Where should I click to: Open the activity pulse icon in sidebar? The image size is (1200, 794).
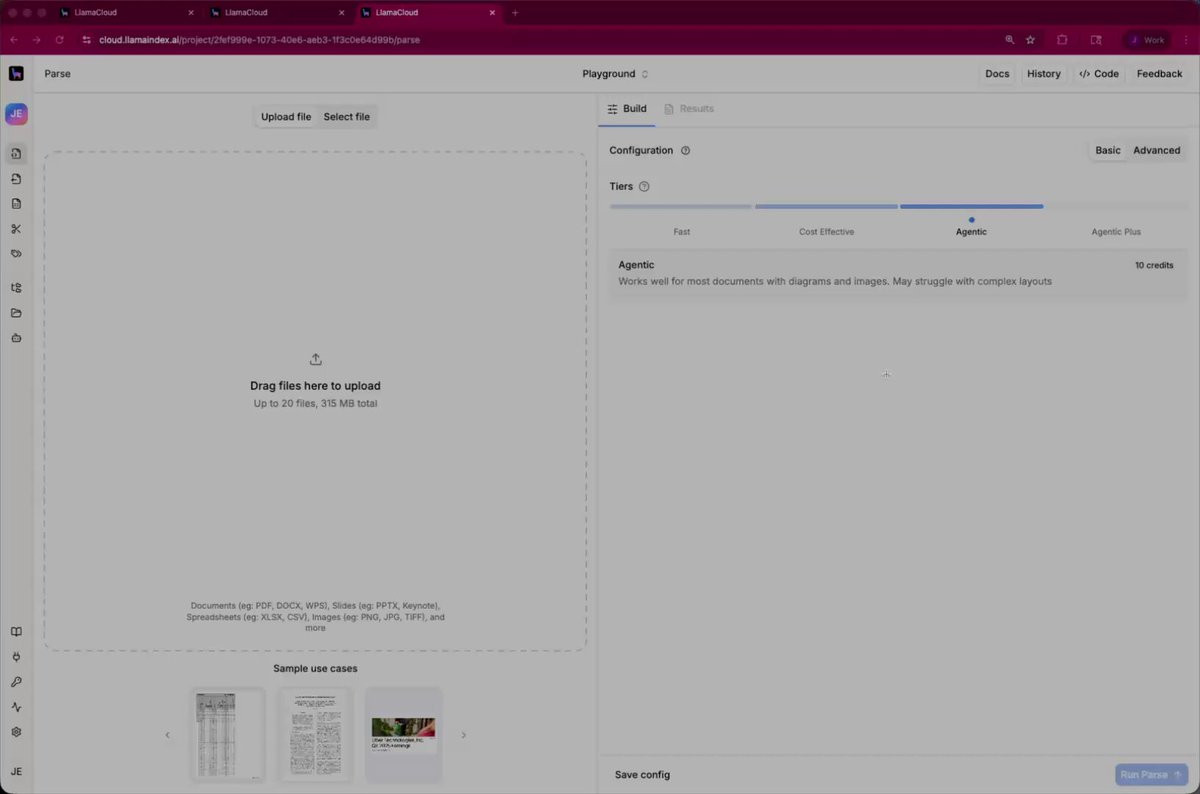pyautogui.click(x=16, y=707)
